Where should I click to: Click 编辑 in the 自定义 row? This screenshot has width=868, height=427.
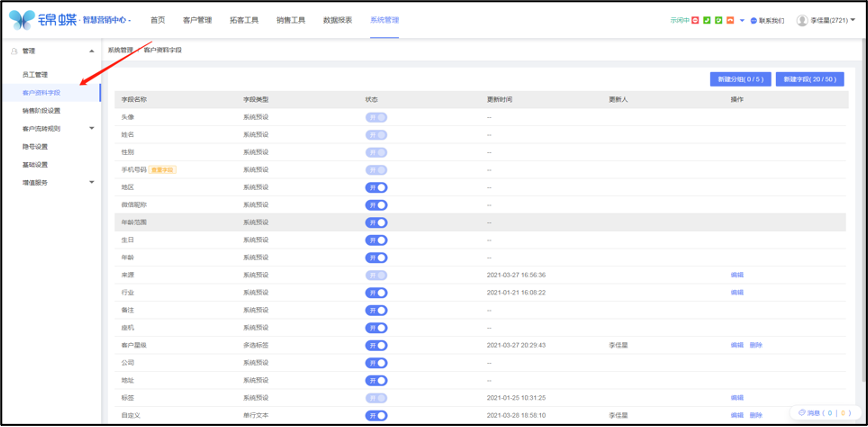737,415
